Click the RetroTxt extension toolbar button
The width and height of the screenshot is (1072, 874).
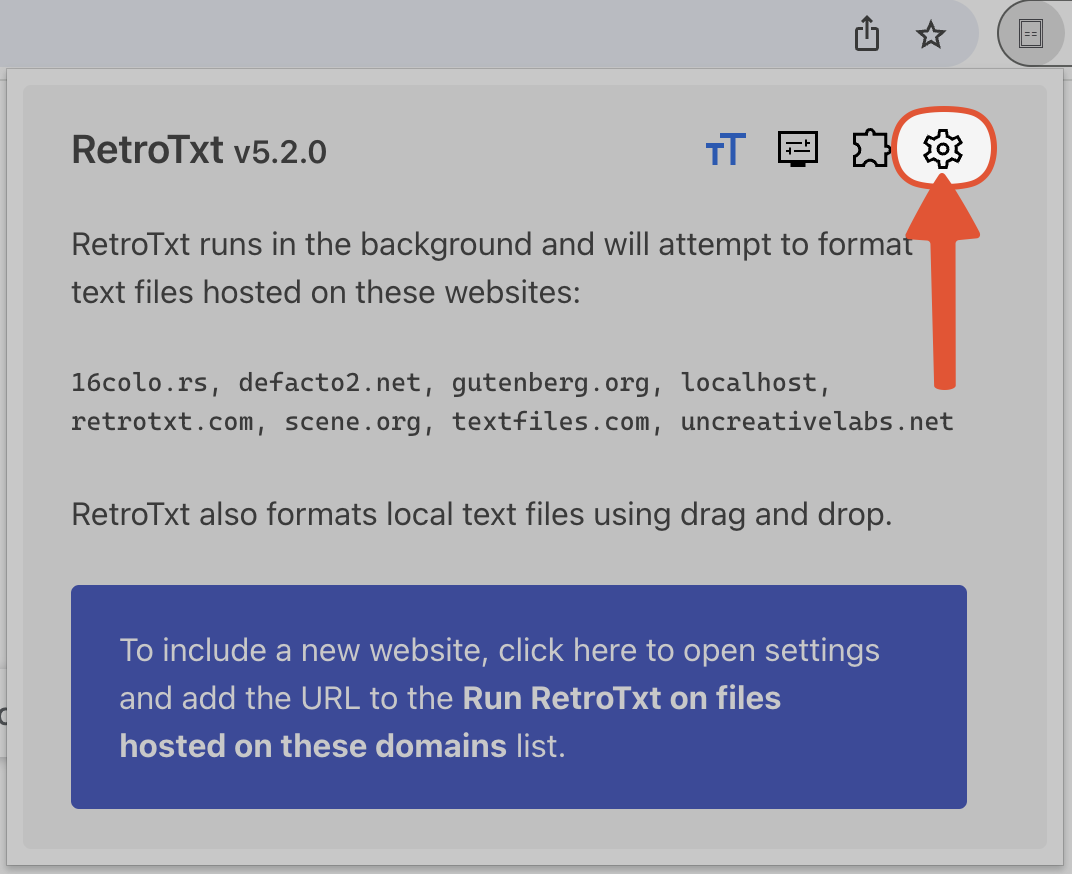(x=1030, y=34)
